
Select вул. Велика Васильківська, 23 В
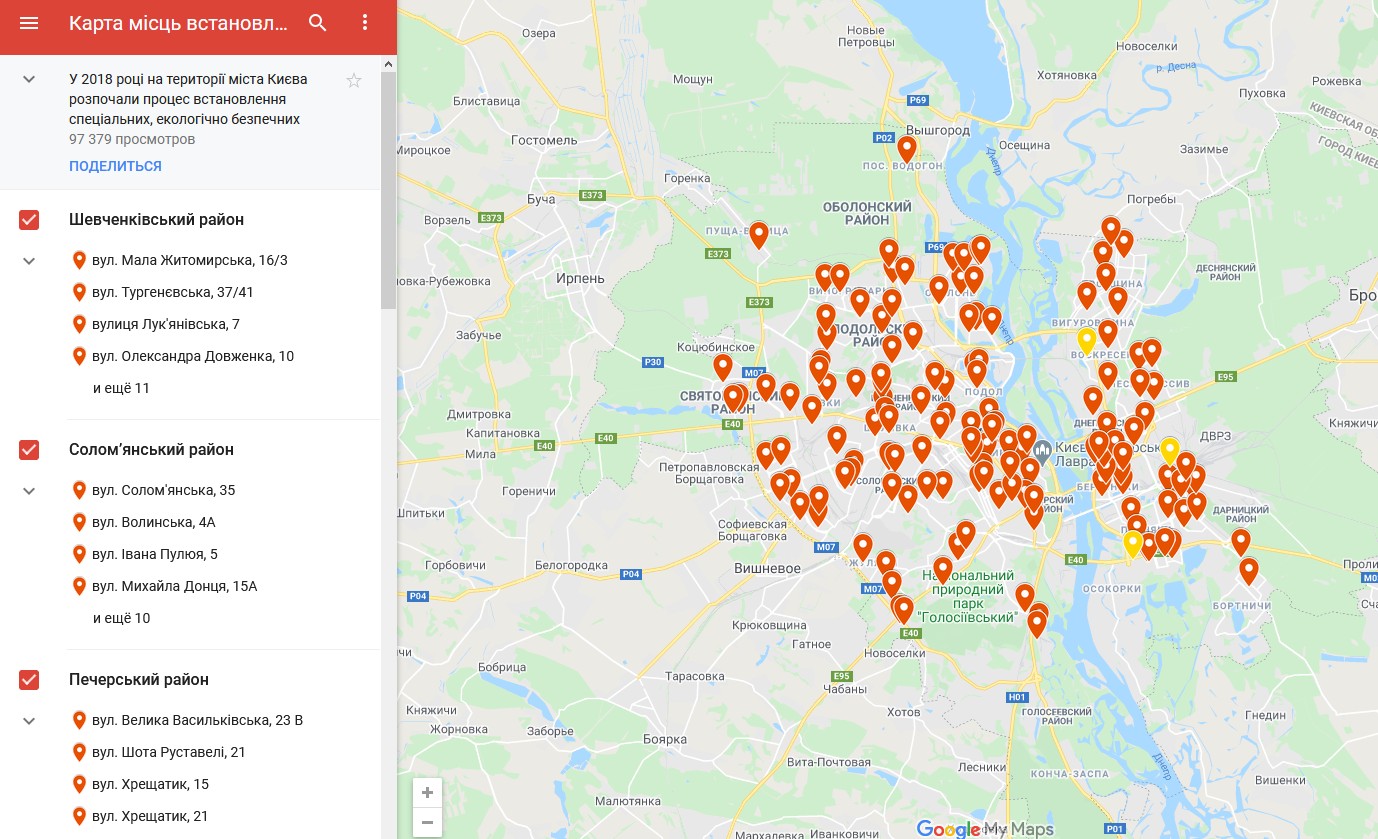tap(197, 720)
